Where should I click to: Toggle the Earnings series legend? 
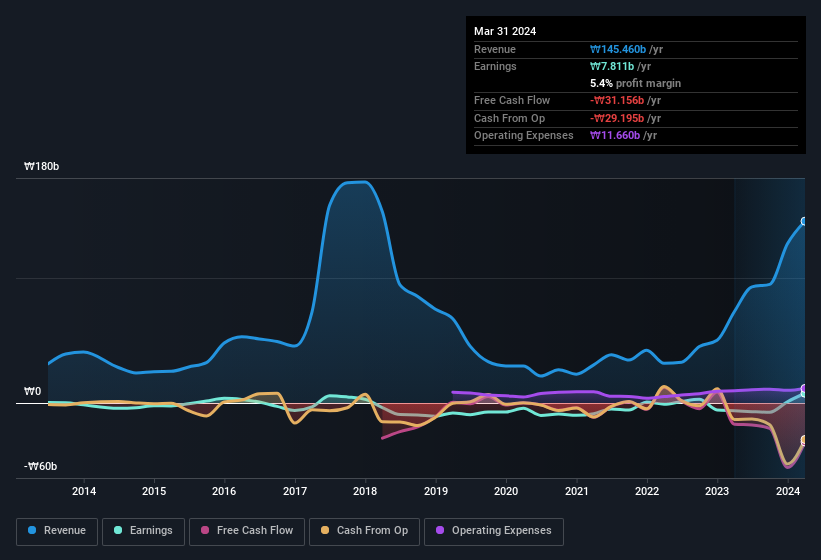(143, 531)
